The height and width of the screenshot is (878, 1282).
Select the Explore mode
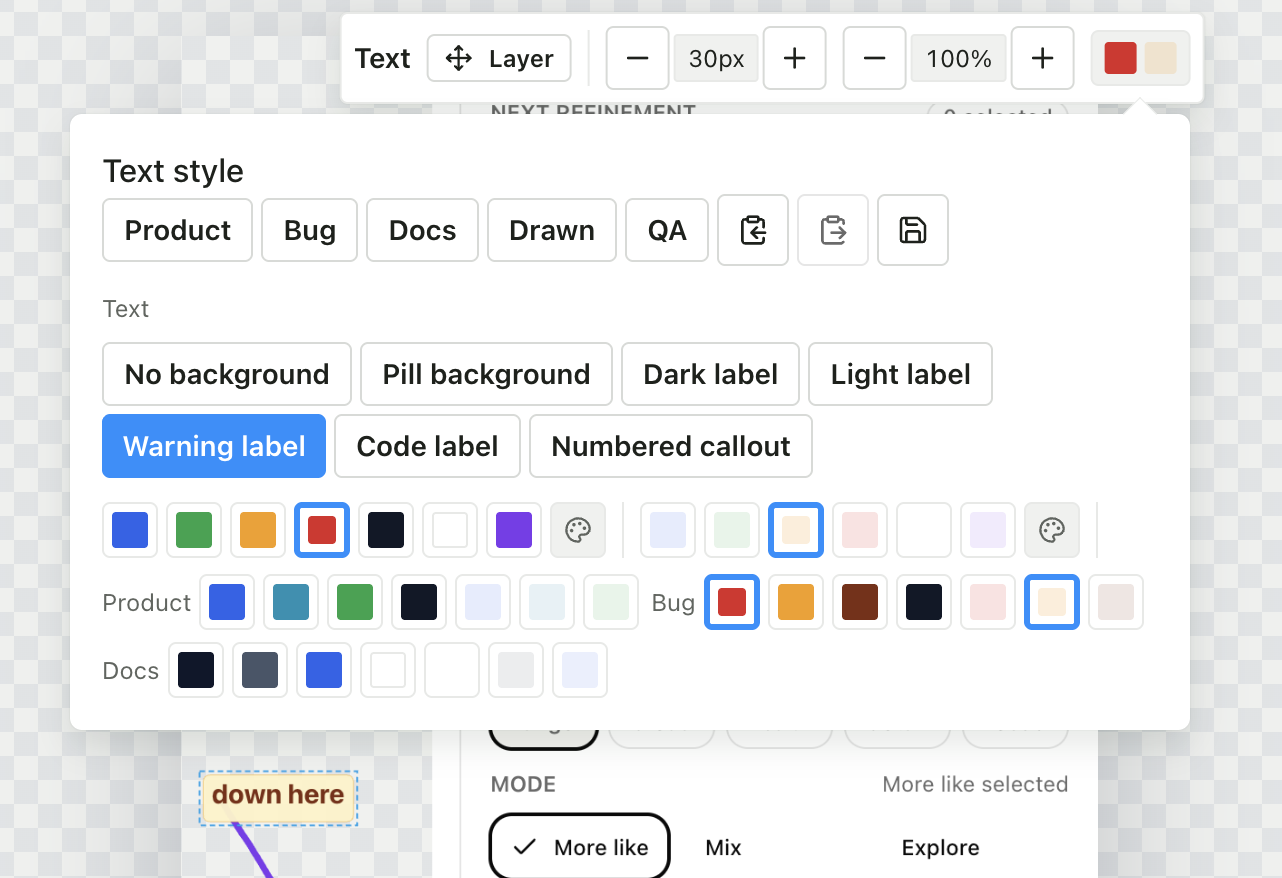pos(940,848)
